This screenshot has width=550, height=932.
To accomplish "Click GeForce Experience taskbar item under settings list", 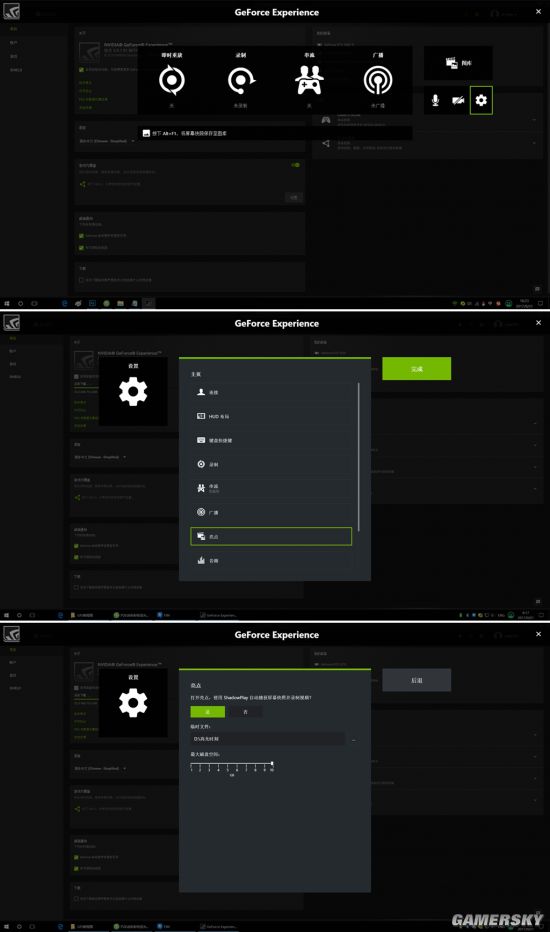I will click(x=218, y=615).
